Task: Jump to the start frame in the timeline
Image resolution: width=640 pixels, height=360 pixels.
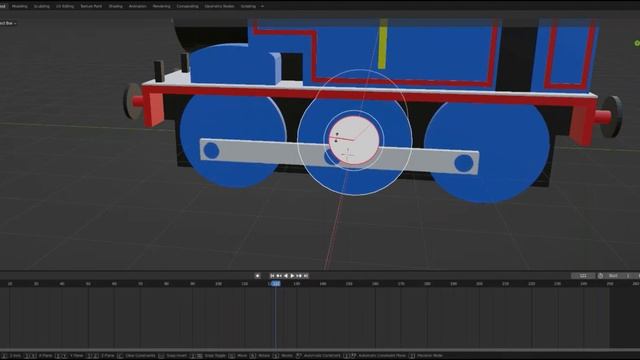Action: point(272,276)
